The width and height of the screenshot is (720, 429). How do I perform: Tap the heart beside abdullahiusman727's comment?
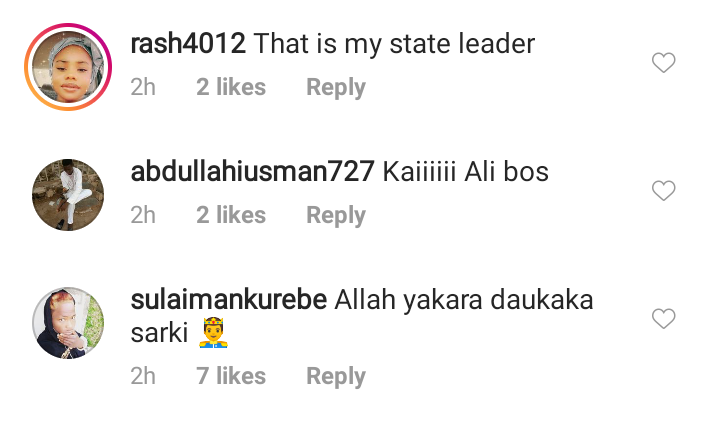(x=664, y=191)
